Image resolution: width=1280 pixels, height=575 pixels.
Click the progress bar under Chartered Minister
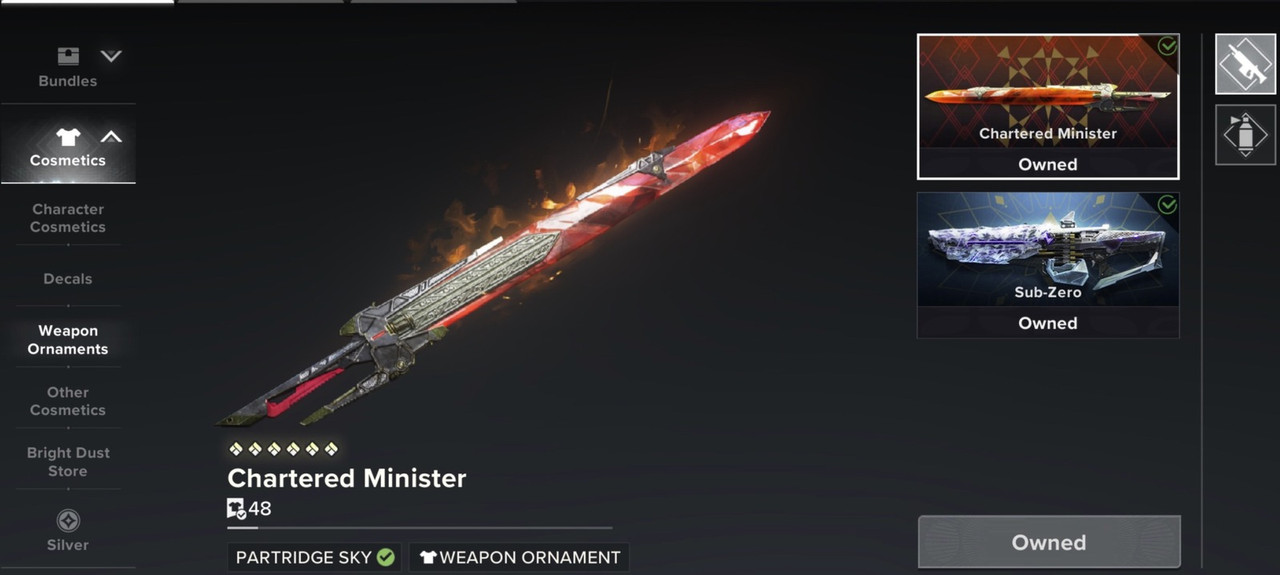point(420,527)
